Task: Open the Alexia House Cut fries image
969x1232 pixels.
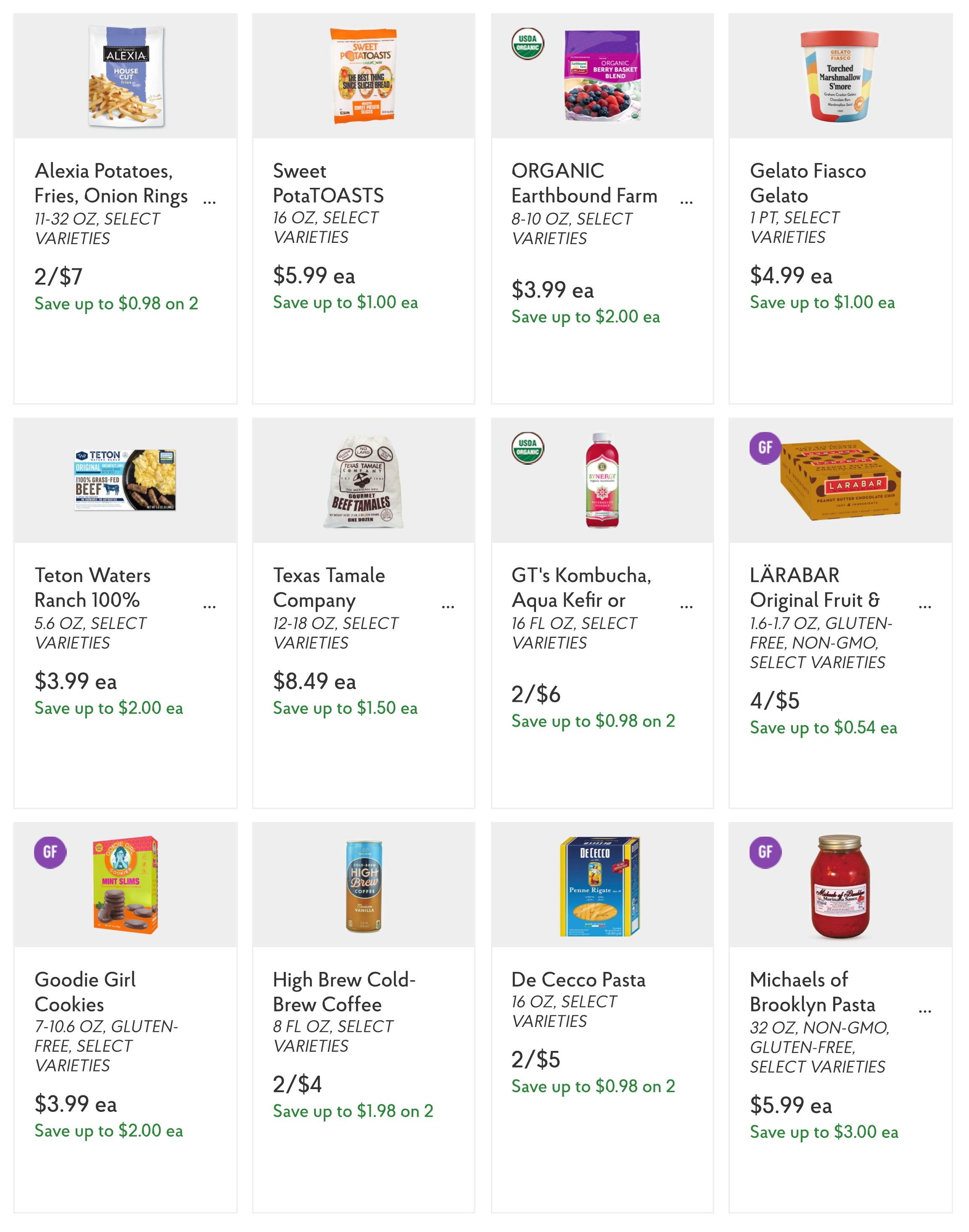Action: [126, 76]
